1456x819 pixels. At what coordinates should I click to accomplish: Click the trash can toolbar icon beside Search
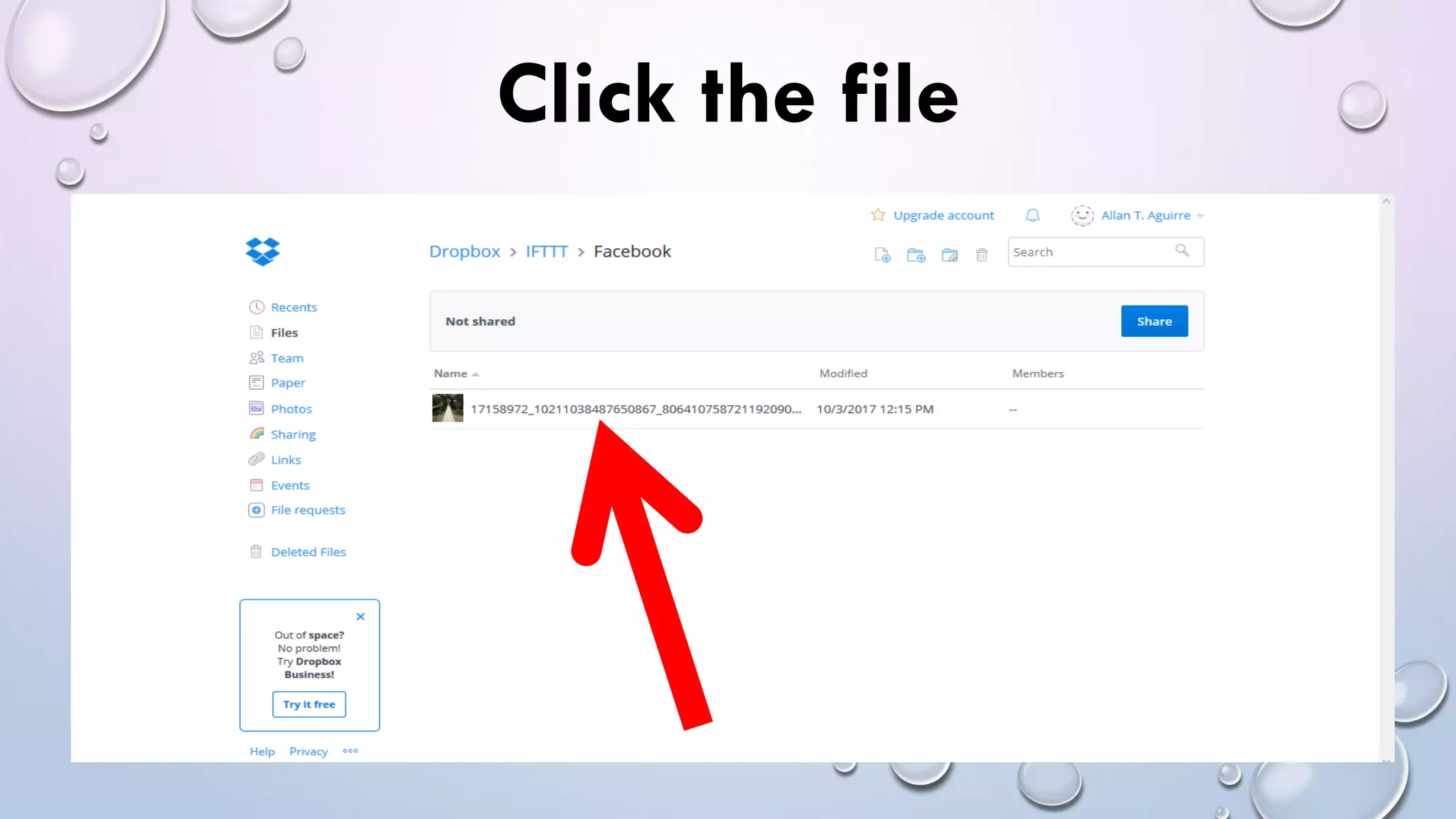982,255
